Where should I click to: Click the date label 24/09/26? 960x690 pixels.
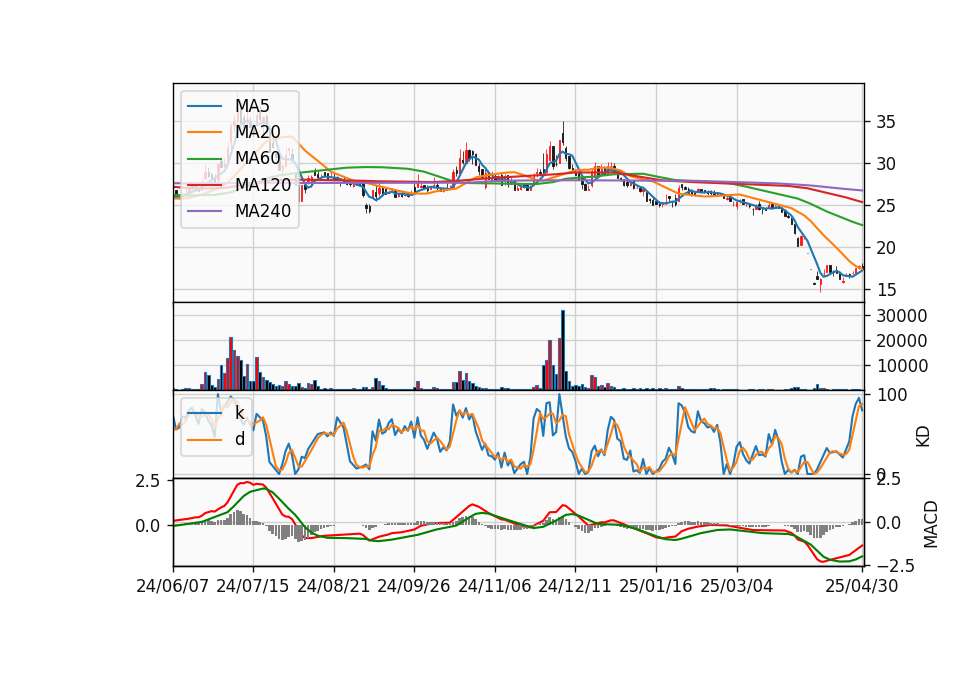413,586
